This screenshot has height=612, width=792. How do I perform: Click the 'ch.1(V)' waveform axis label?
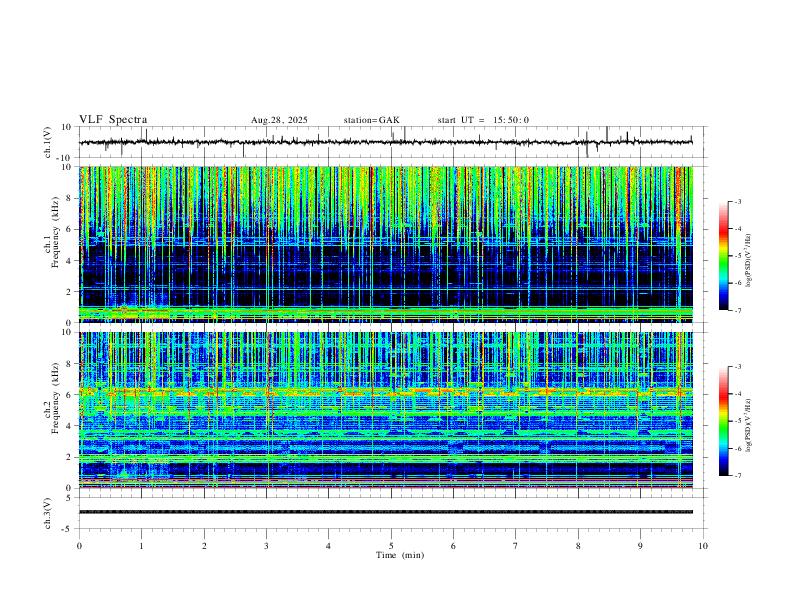[48, 142]
